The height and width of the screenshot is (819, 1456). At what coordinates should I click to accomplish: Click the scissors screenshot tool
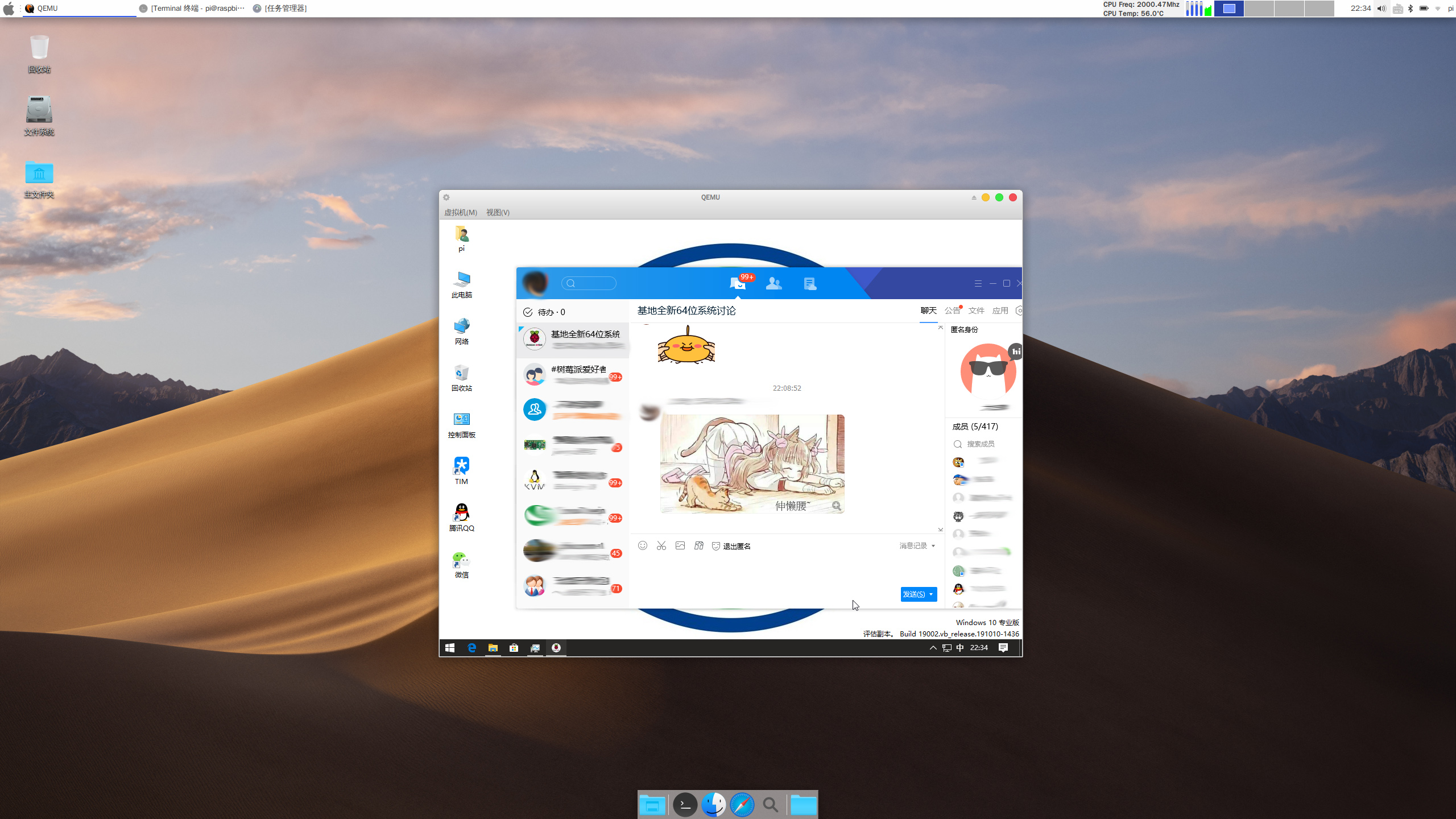(x=661, y=545)
